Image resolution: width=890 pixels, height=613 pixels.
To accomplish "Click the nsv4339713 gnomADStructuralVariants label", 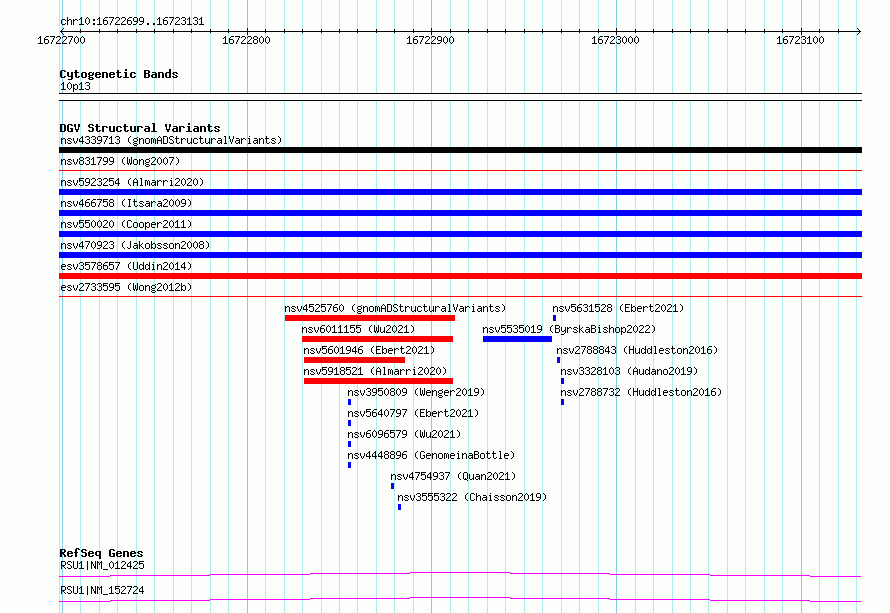I will 171,140.
